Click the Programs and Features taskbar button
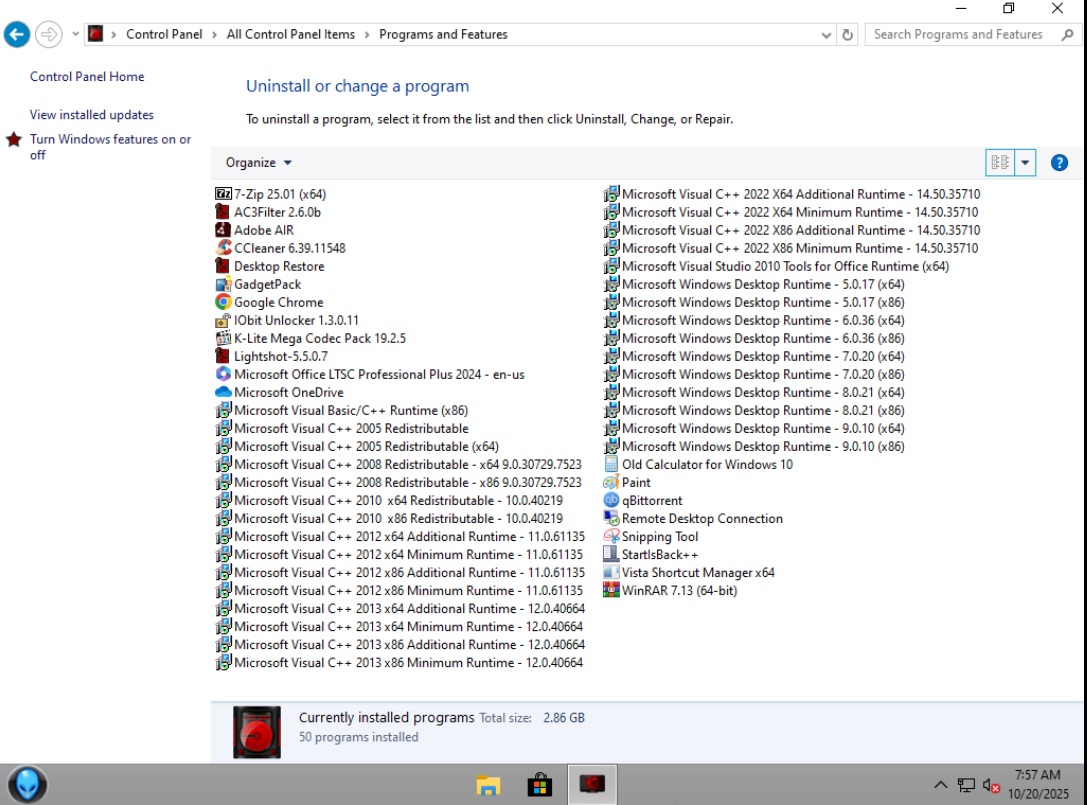This screenshot has height=805, width=1087. point(592,785)
